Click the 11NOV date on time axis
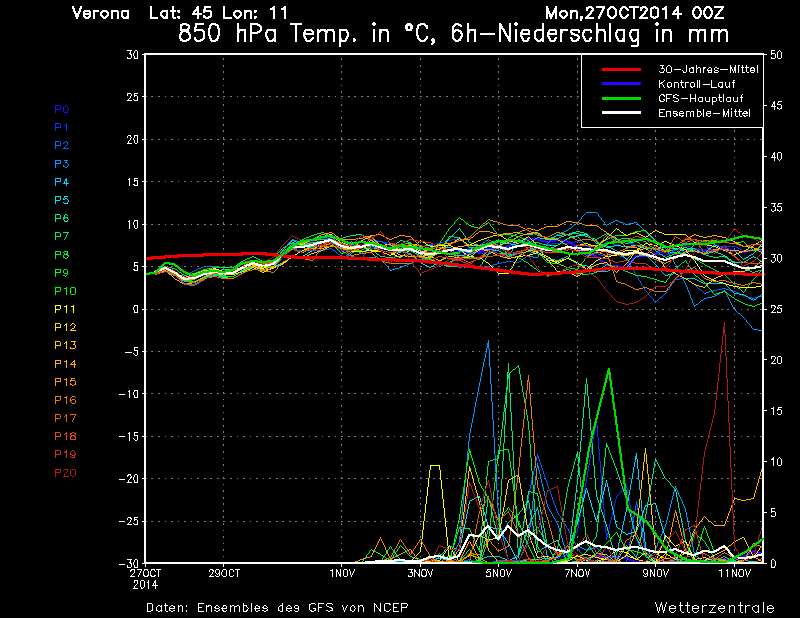Screen dimensions: 800x618 tap(734, 573)
